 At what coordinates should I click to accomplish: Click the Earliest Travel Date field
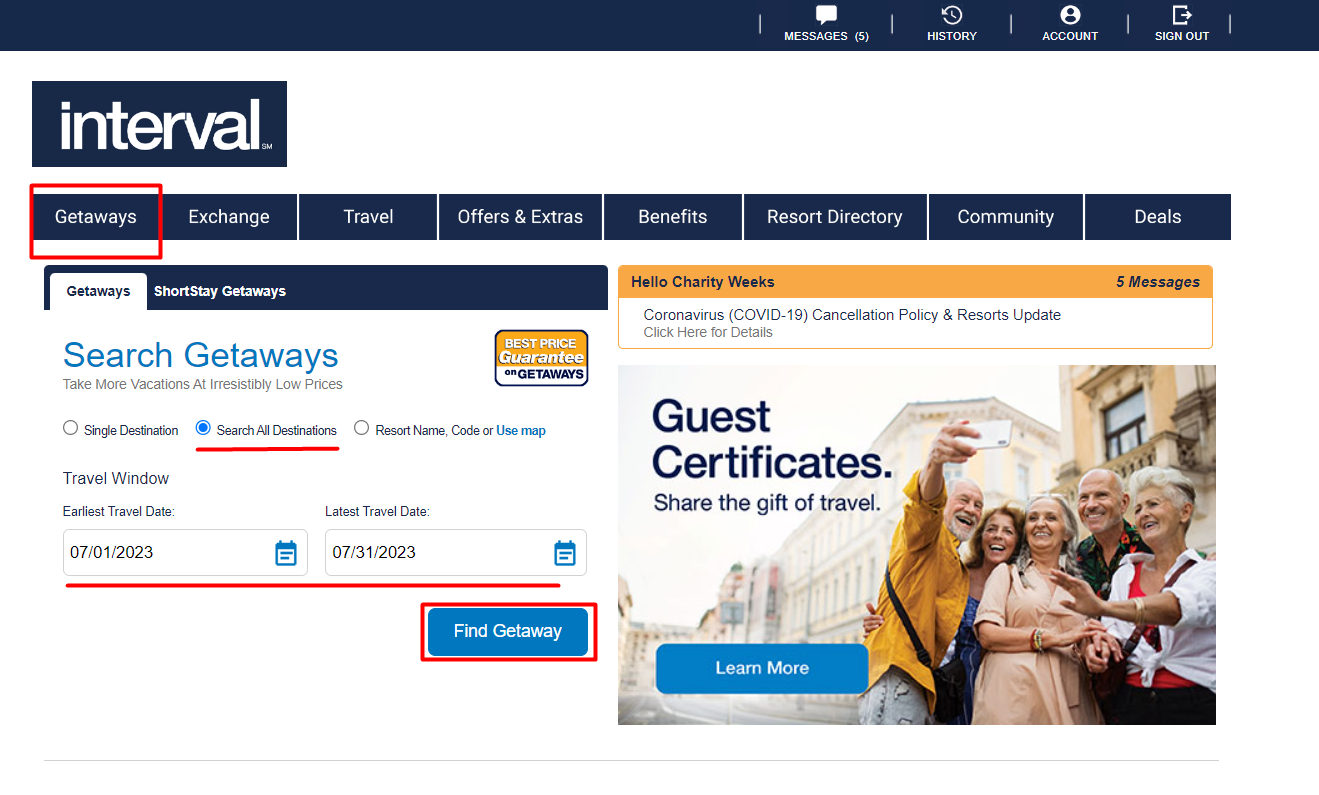click(185, 553)
